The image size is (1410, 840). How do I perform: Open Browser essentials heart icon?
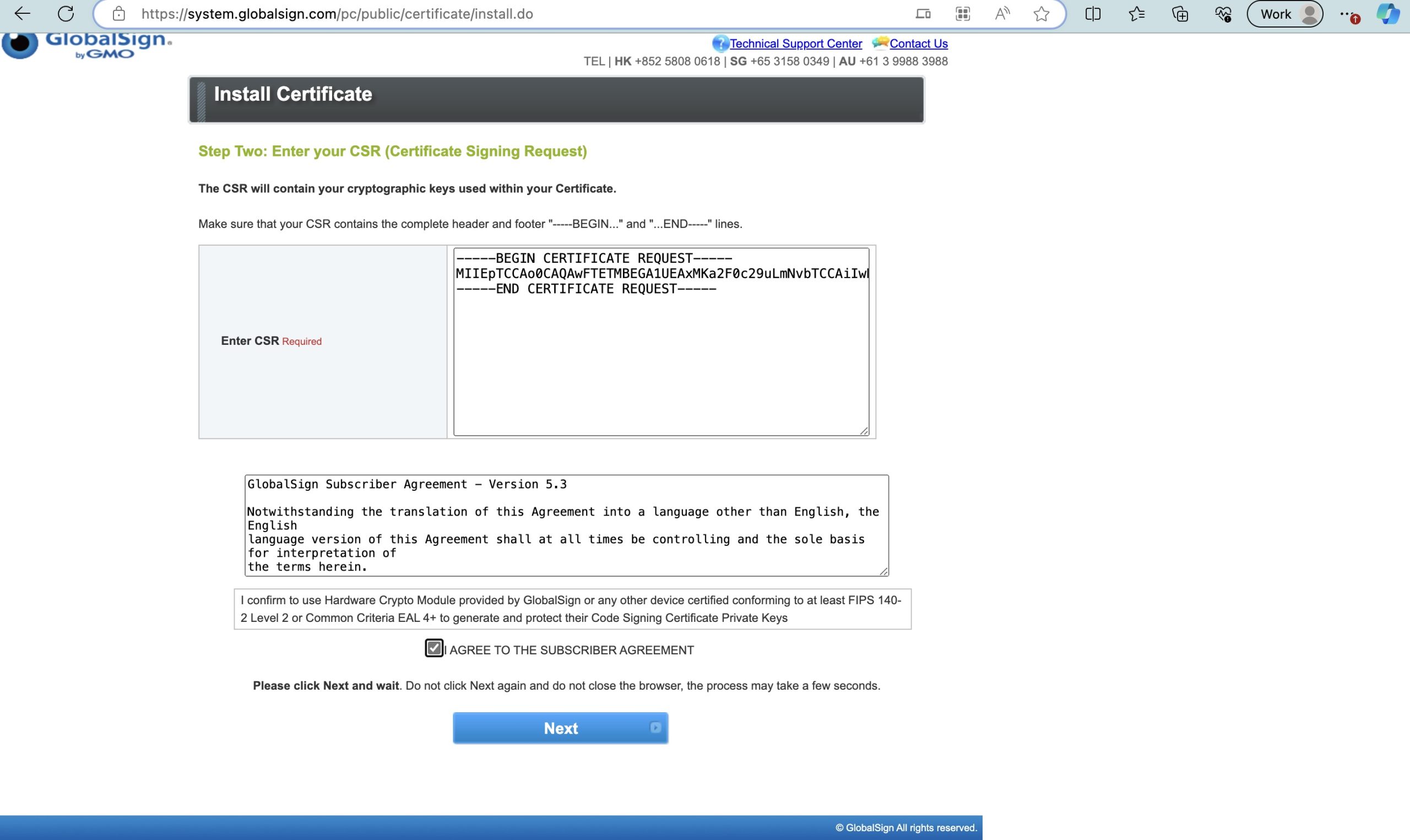1223,14
